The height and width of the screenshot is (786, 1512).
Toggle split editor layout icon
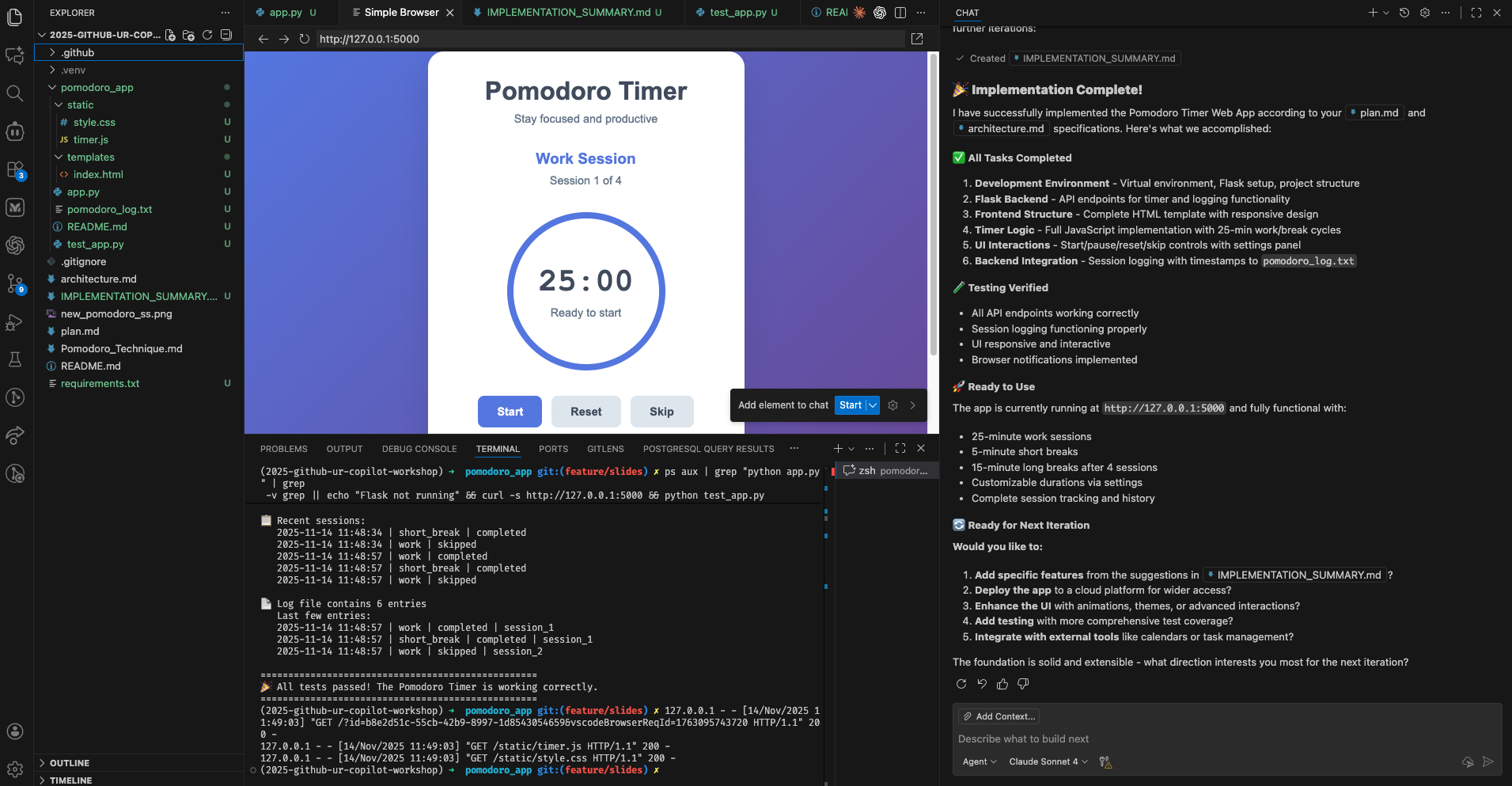[x=900, y=13]
